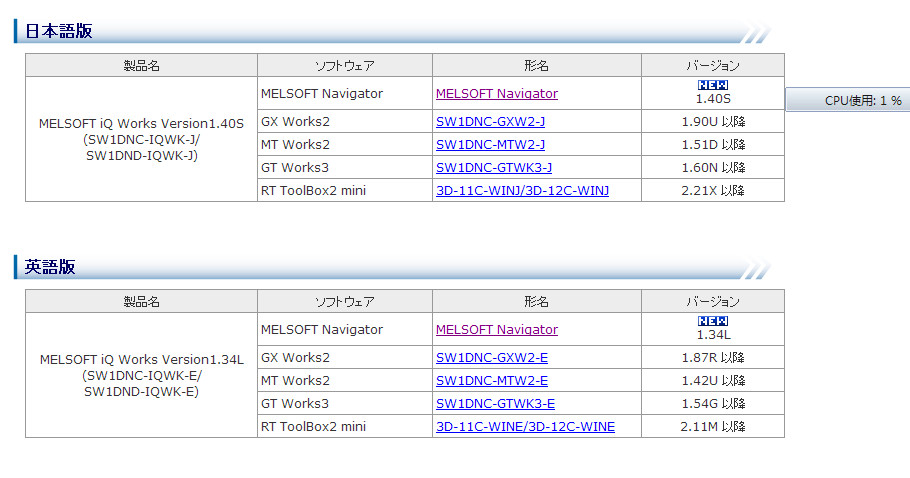Select the SW1DNC-GTWK3-J link
This screenshot has height=478, width=910.
pos(494,168)
